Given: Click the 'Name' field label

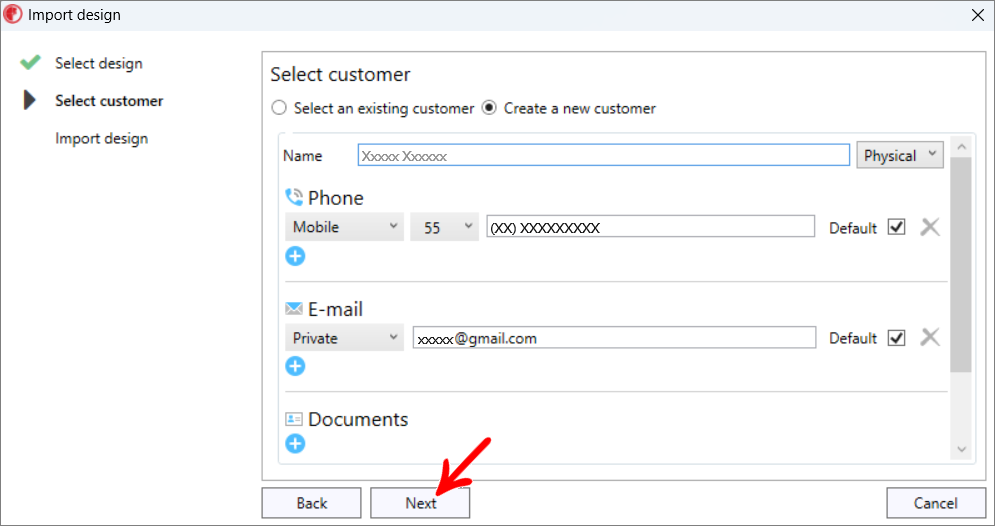Looking at the screenshot, I should pos(302,156).
